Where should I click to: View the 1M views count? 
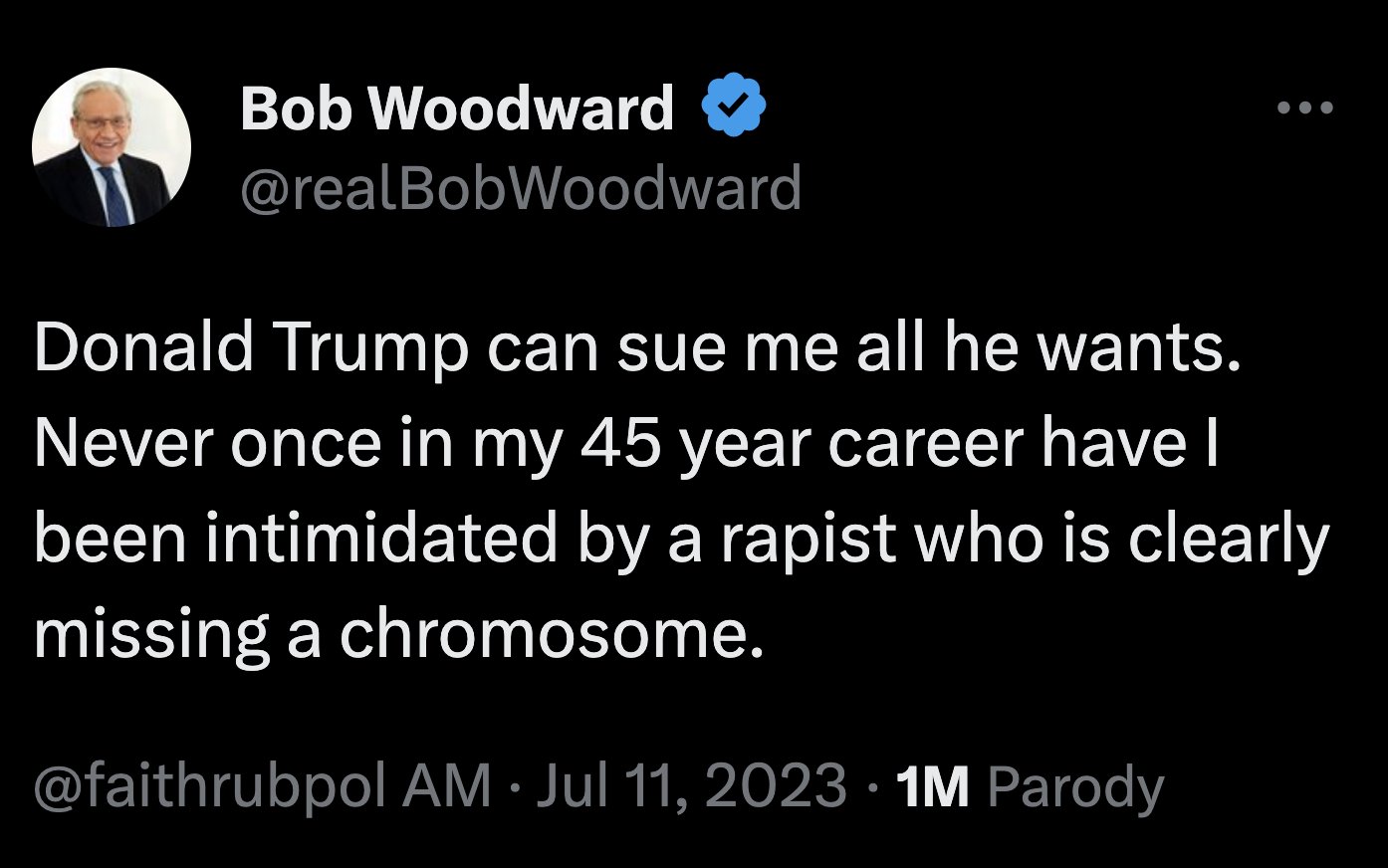tap(932, 786)
